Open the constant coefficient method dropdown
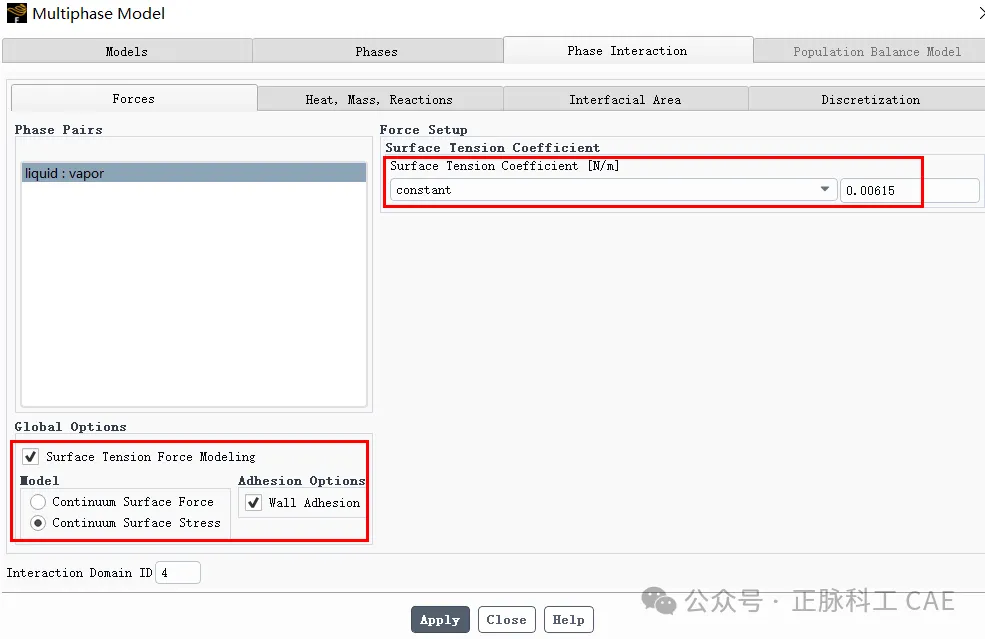985x639 pixels. (x=613, y=190)
